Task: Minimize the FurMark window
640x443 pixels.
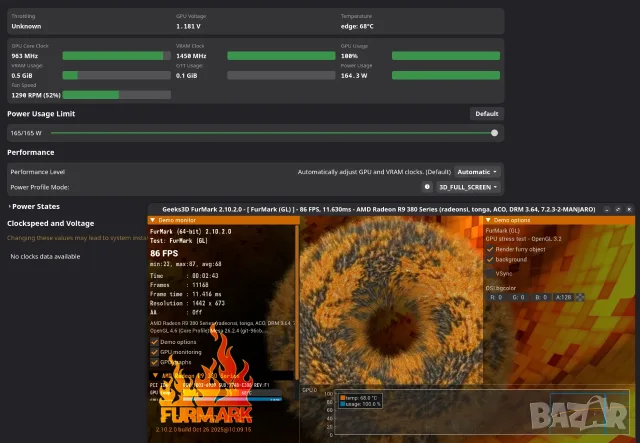Action: coord(607,209)
